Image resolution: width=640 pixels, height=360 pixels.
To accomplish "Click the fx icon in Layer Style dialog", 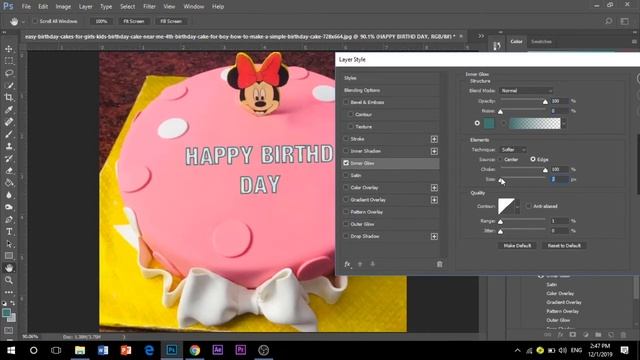I will [x=347, y=264].
